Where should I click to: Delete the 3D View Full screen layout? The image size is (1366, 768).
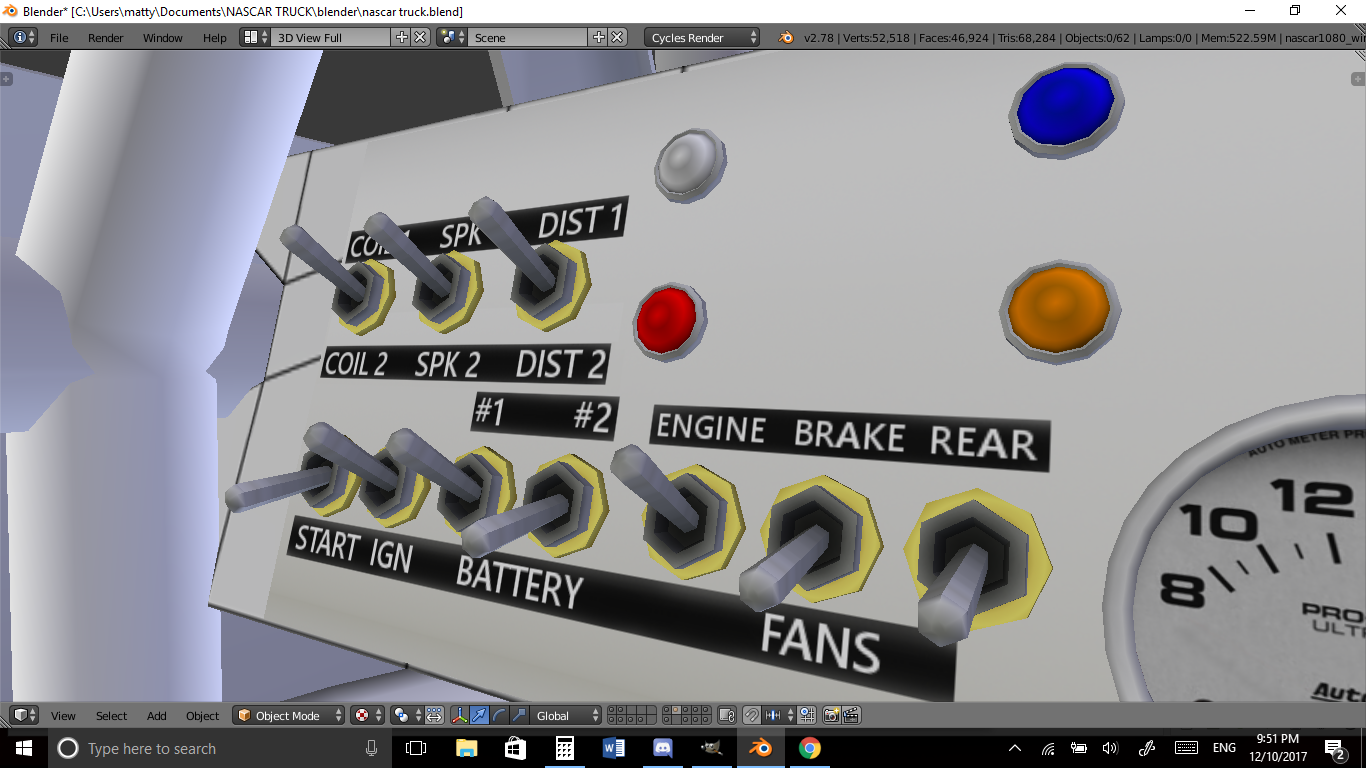click(421, 37)
